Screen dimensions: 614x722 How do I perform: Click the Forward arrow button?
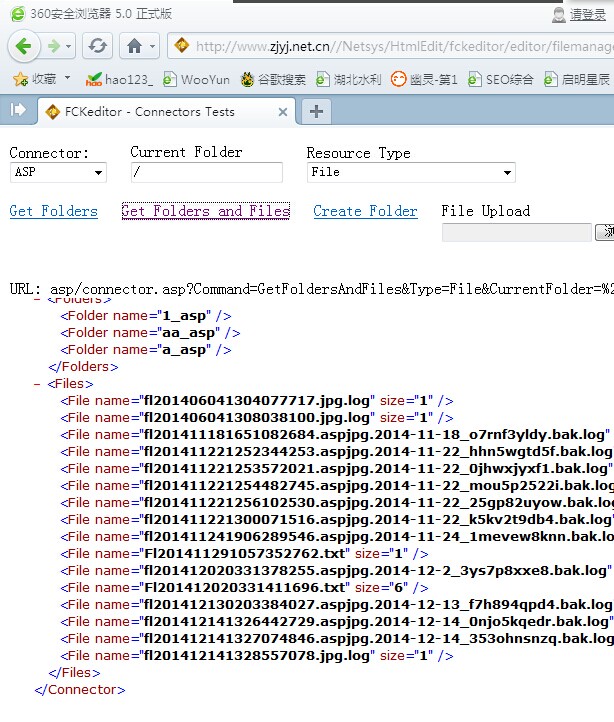point(54,46)
